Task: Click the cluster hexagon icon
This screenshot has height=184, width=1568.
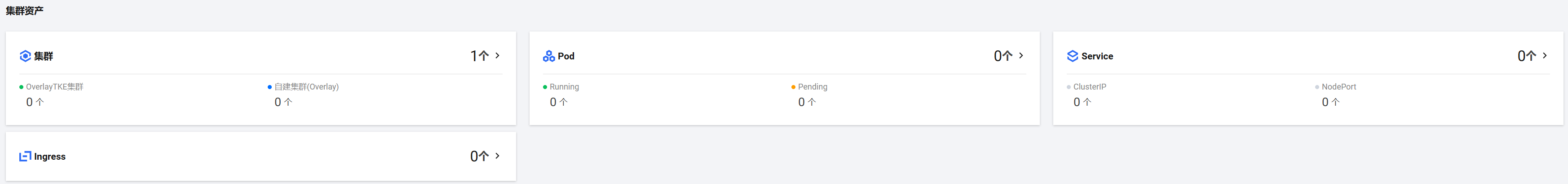Action: click(25, 56)
